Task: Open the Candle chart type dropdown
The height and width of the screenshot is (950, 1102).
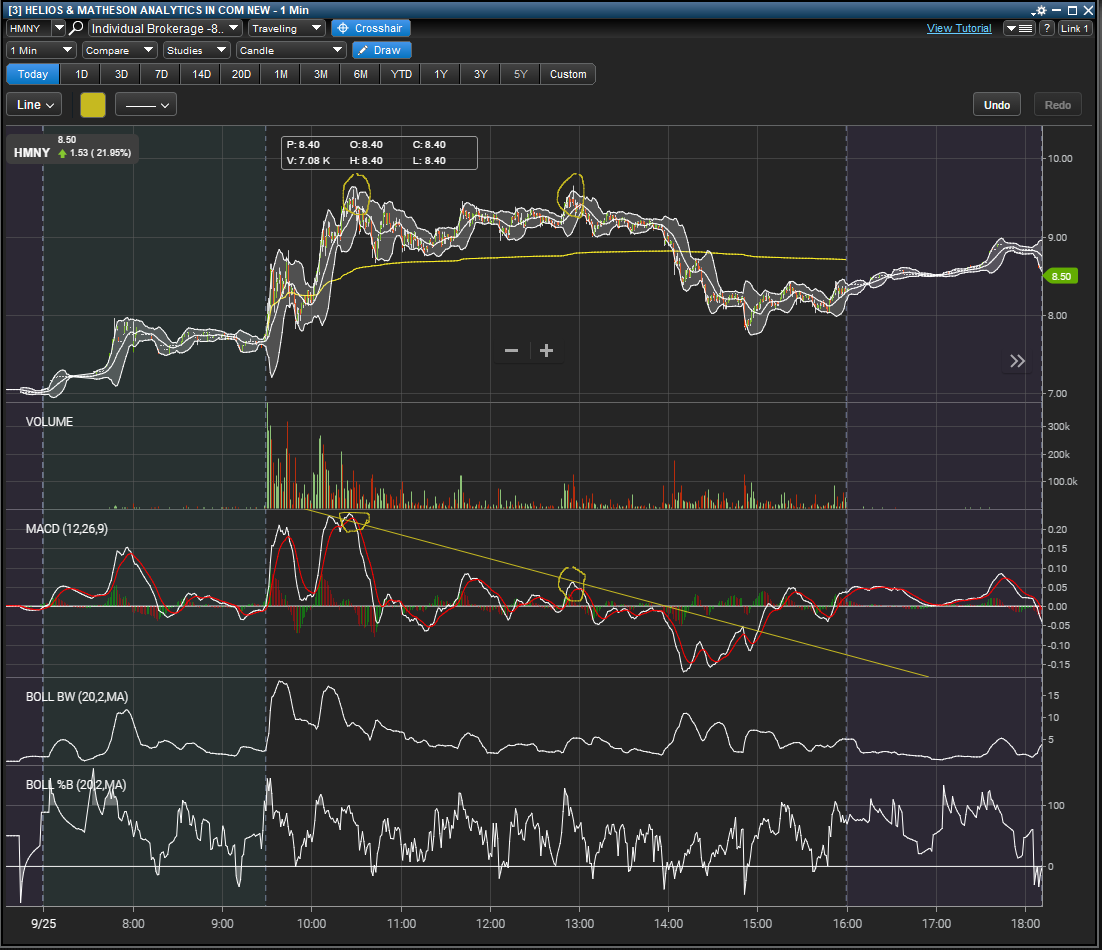Action: (x=290, y=50)
